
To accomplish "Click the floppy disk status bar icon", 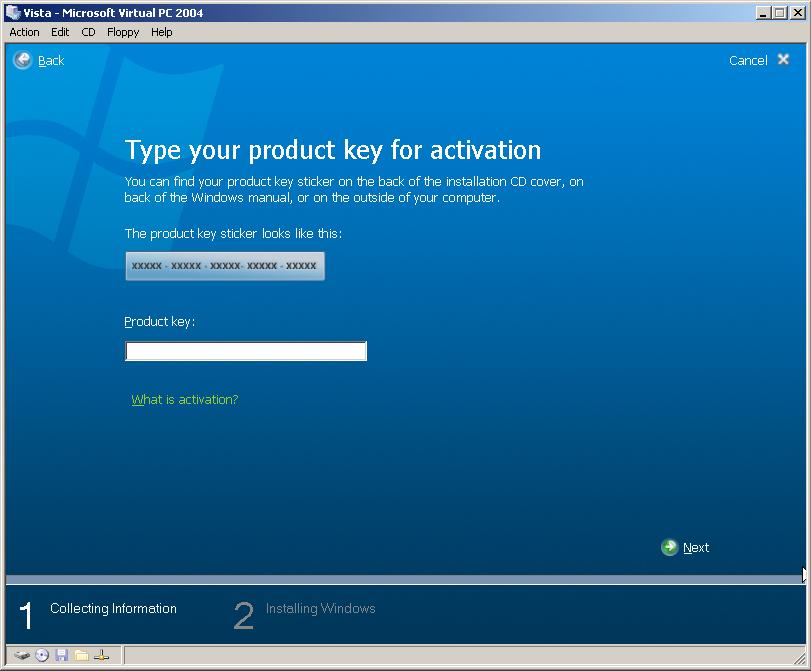I will pos(62,655).
